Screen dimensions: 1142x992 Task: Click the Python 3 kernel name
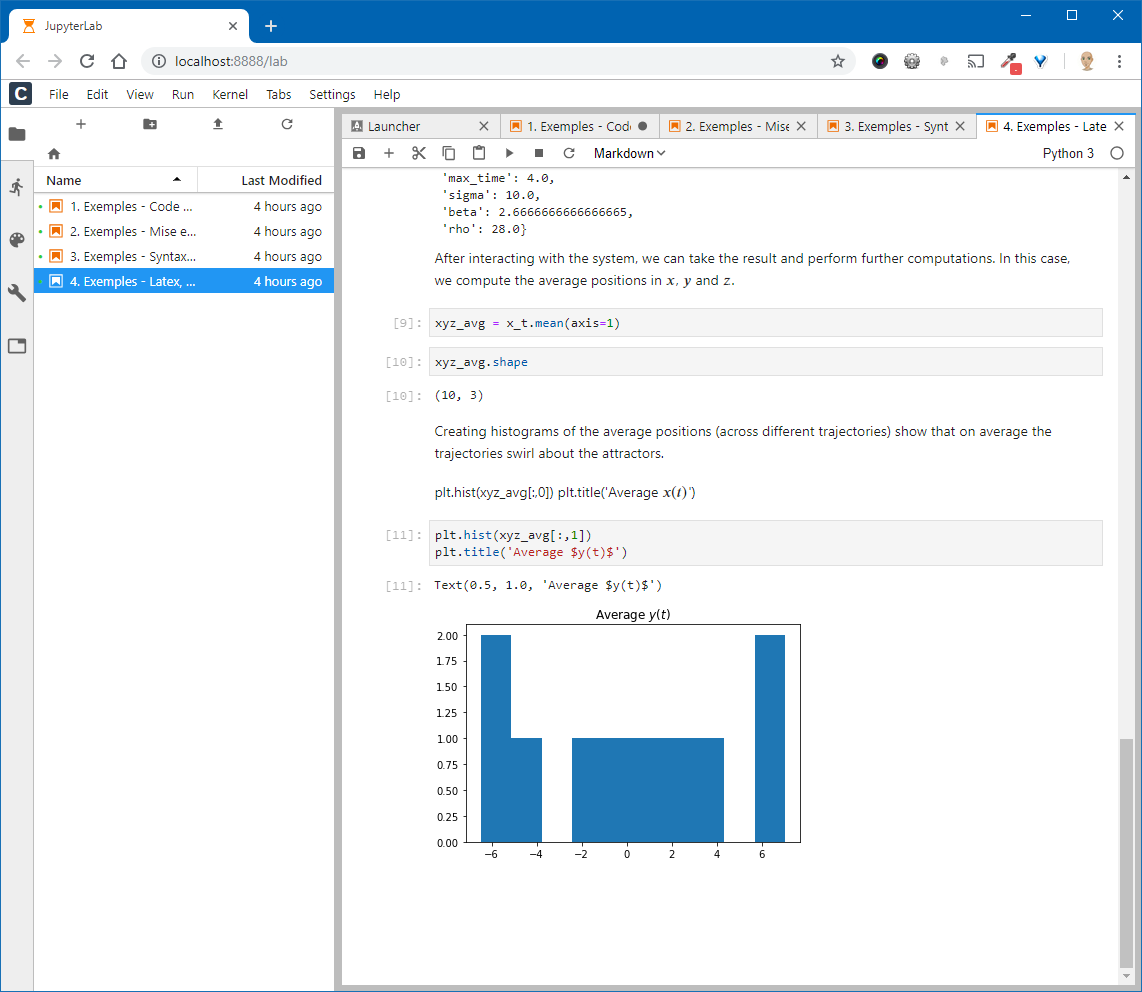coord(1068,153)
